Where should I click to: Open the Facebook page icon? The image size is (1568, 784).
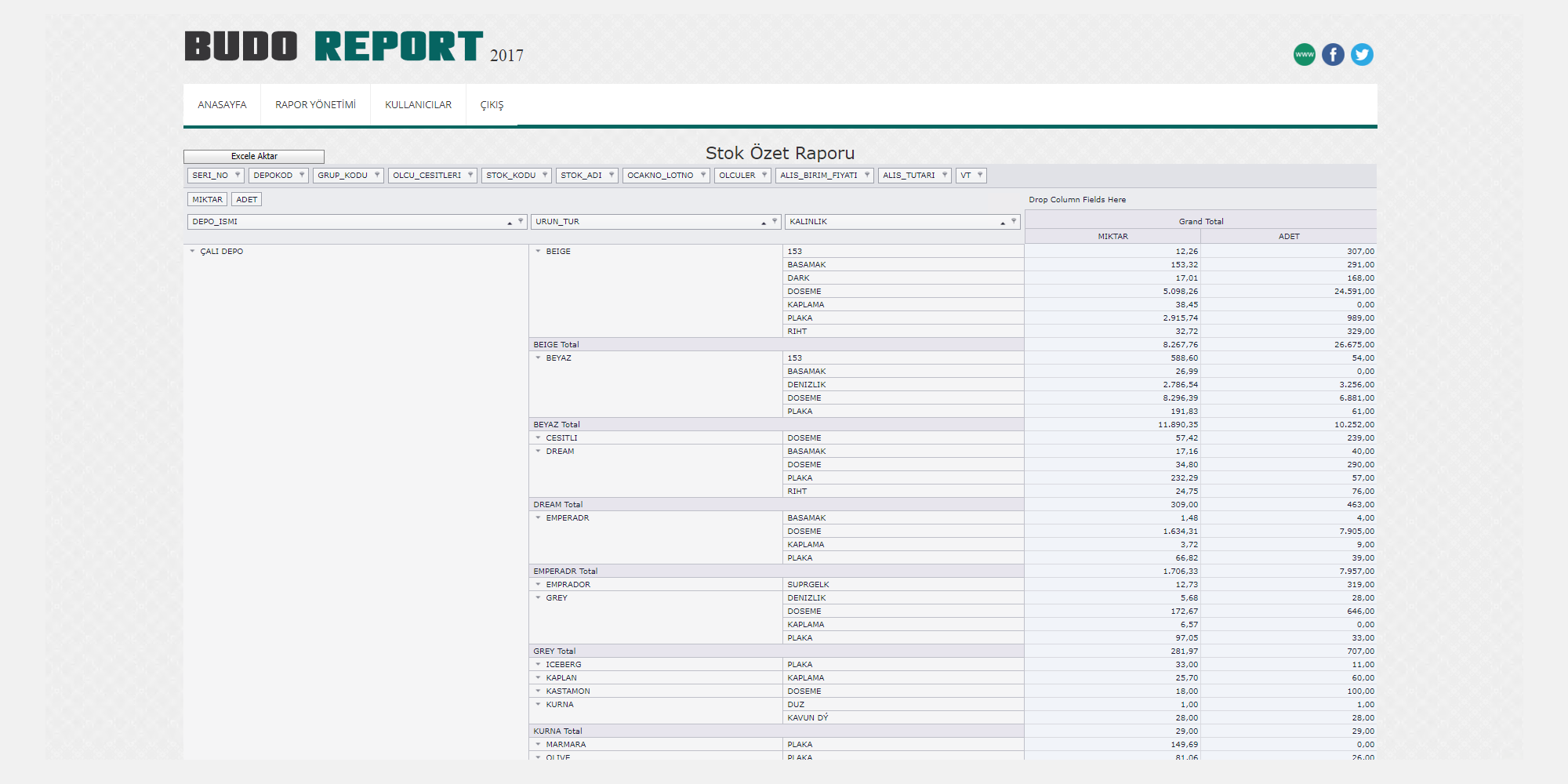click(x=1333, y=55)
